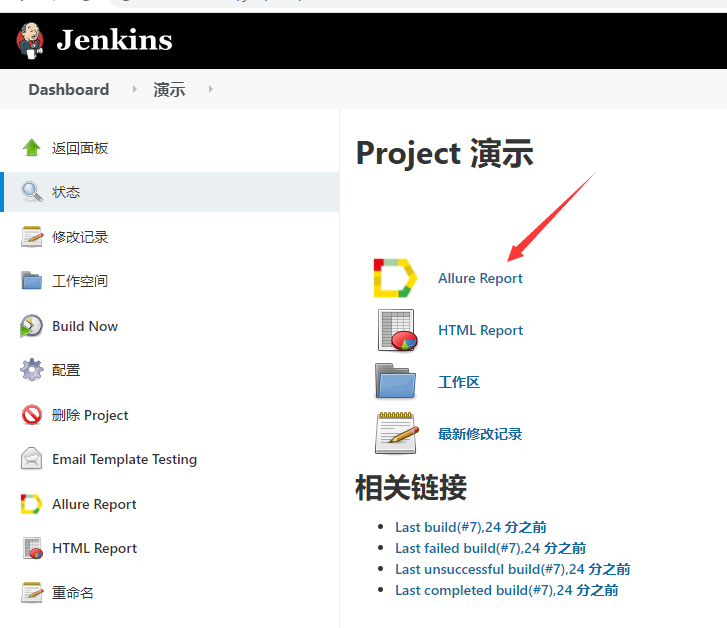The width and height of the screenshot is (727, 628).
Task: Click the green up arrow 返回面板 icon
Action: (x=32, y=147)
